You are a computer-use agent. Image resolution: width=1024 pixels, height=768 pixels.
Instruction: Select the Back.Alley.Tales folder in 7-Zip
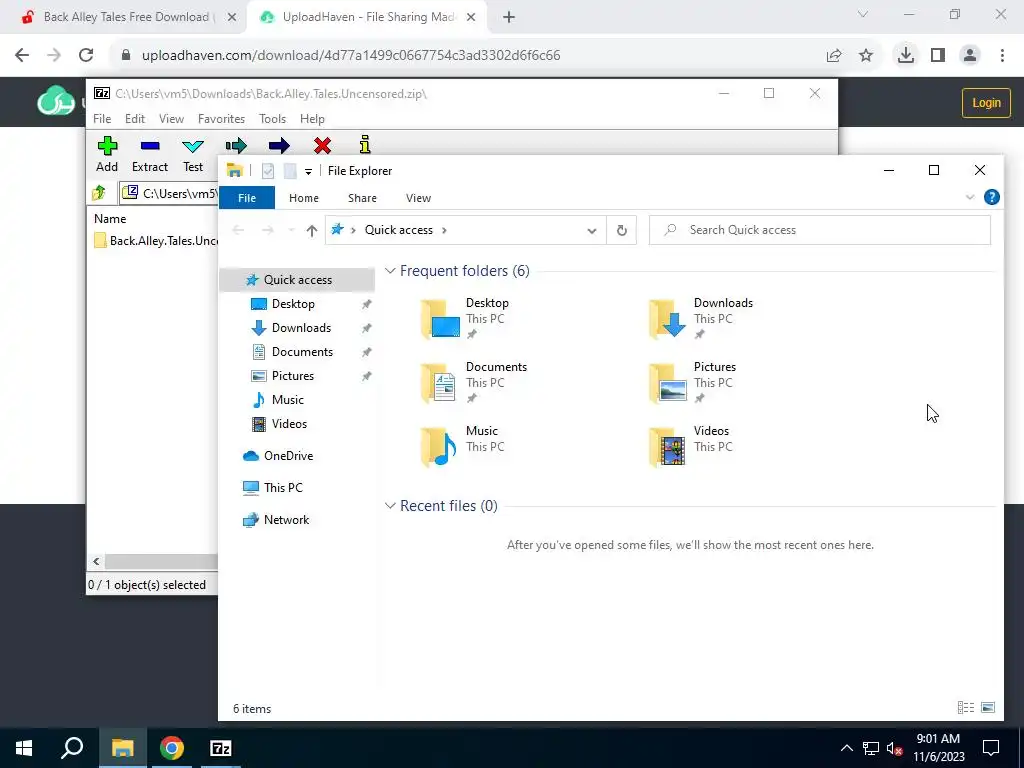tap(155, 240)
